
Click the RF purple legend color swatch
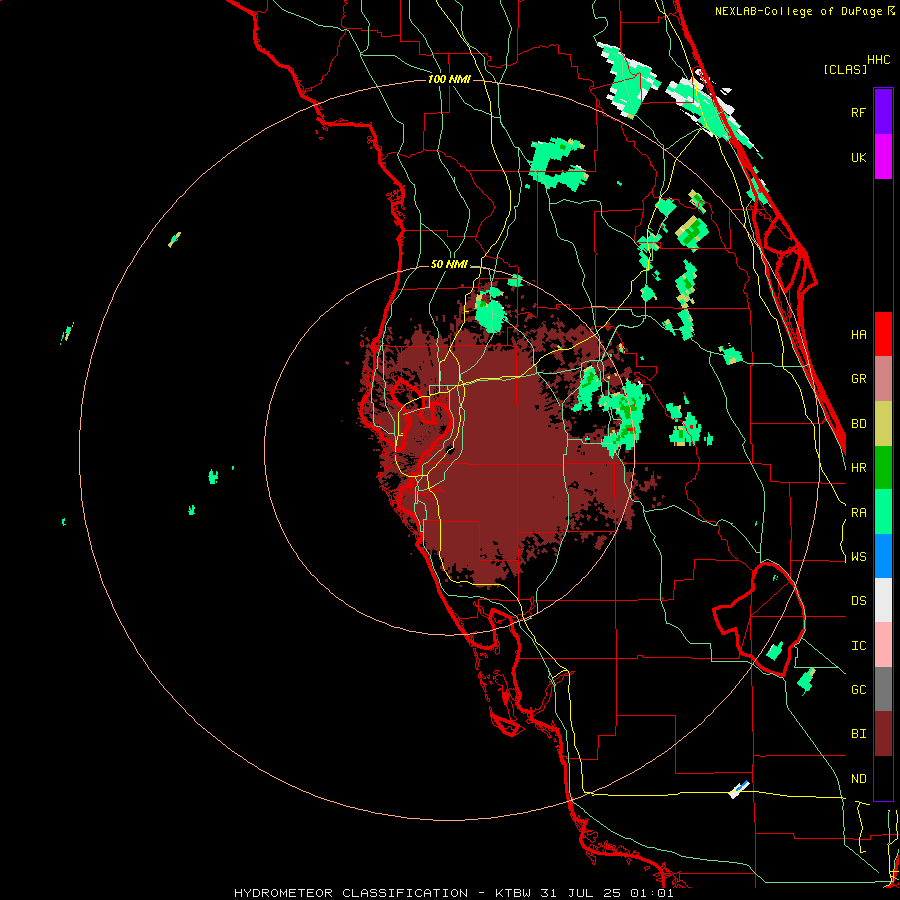click(x=883, y=112)
